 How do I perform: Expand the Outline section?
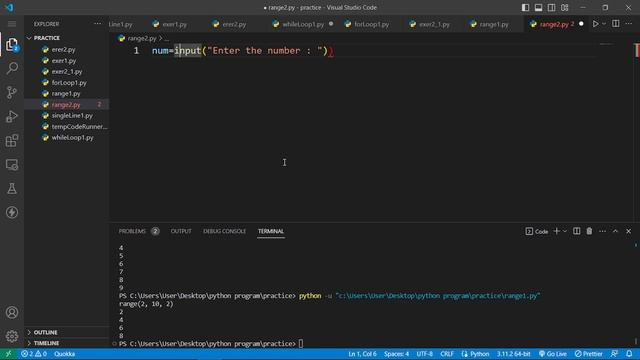(45, 332)
